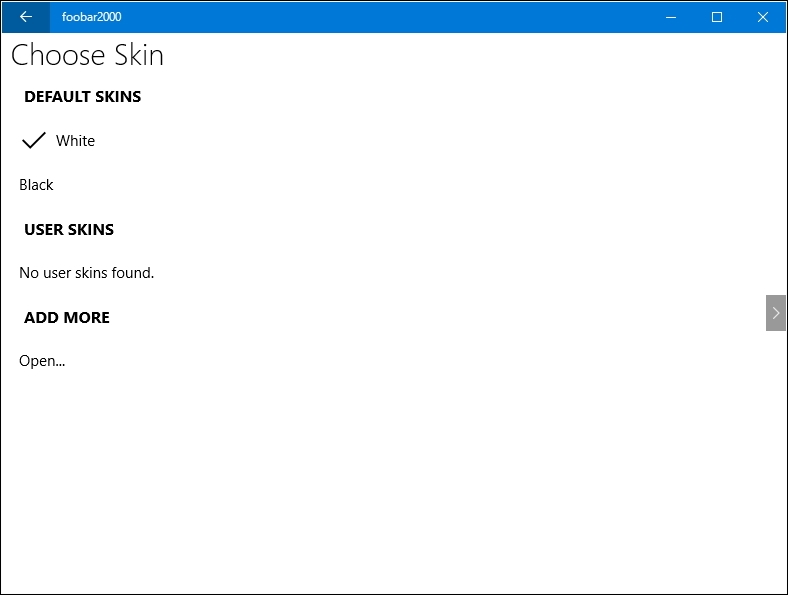Go back with the title bar arrow

(26, 17)
